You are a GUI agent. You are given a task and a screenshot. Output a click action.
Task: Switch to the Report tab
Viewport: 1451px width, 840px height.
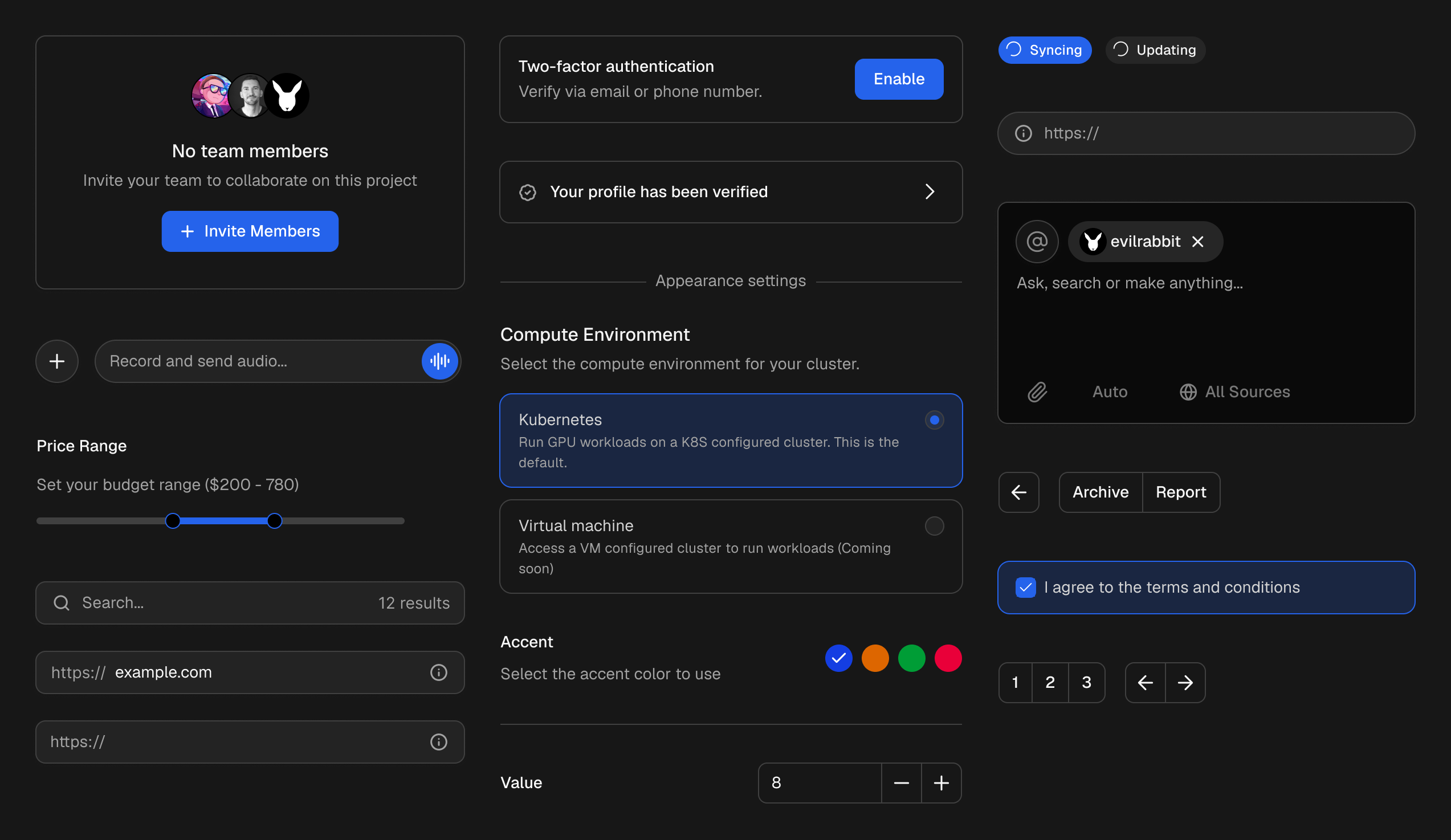1181,492
